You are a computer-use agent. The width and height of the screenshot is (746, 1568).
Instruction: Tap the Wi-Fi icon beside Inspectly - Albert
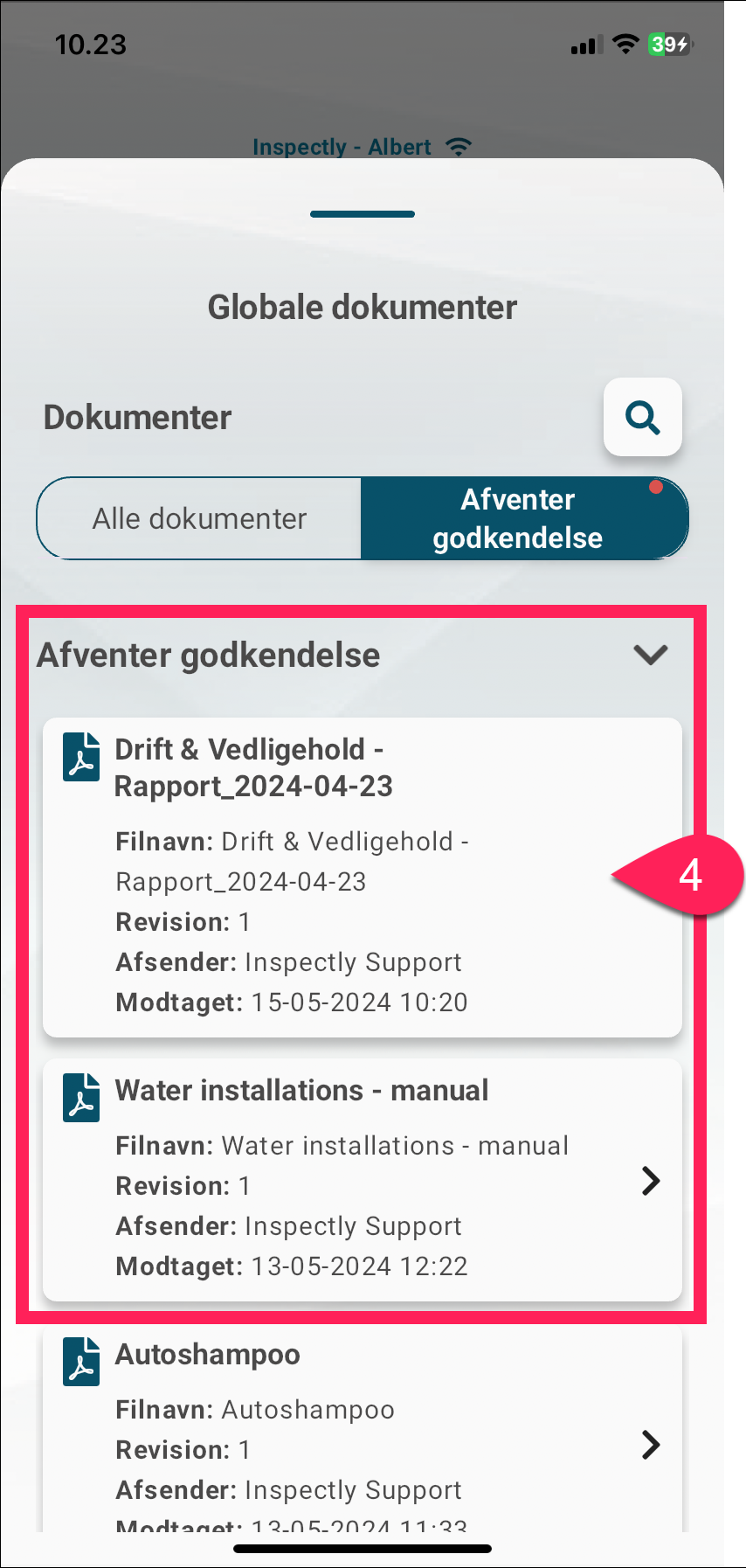click(x=459, y=147)
